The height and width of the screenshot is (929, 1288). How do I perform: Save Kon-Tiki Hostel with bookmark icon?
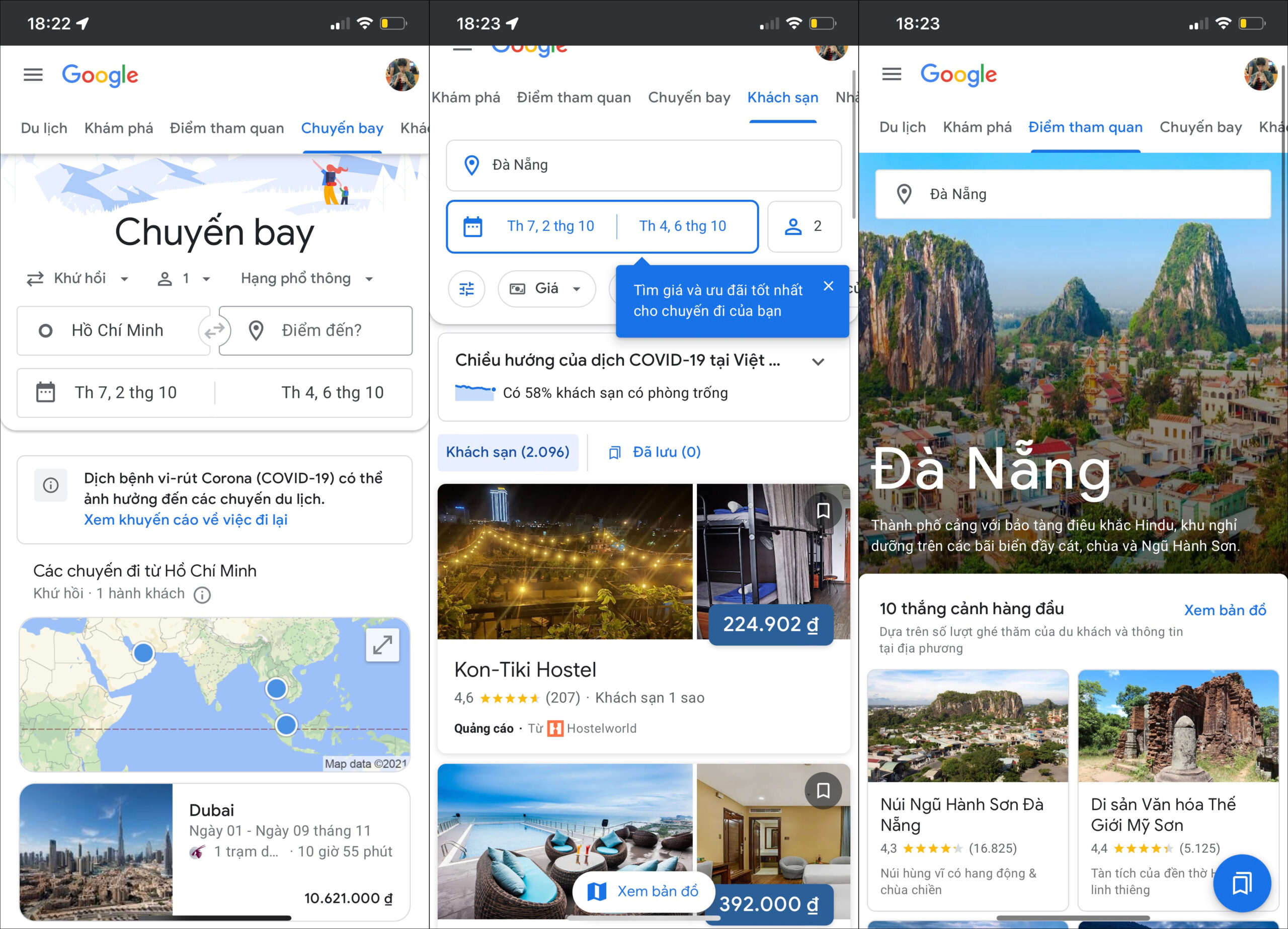pyautogui.click(x=823, y=511)
